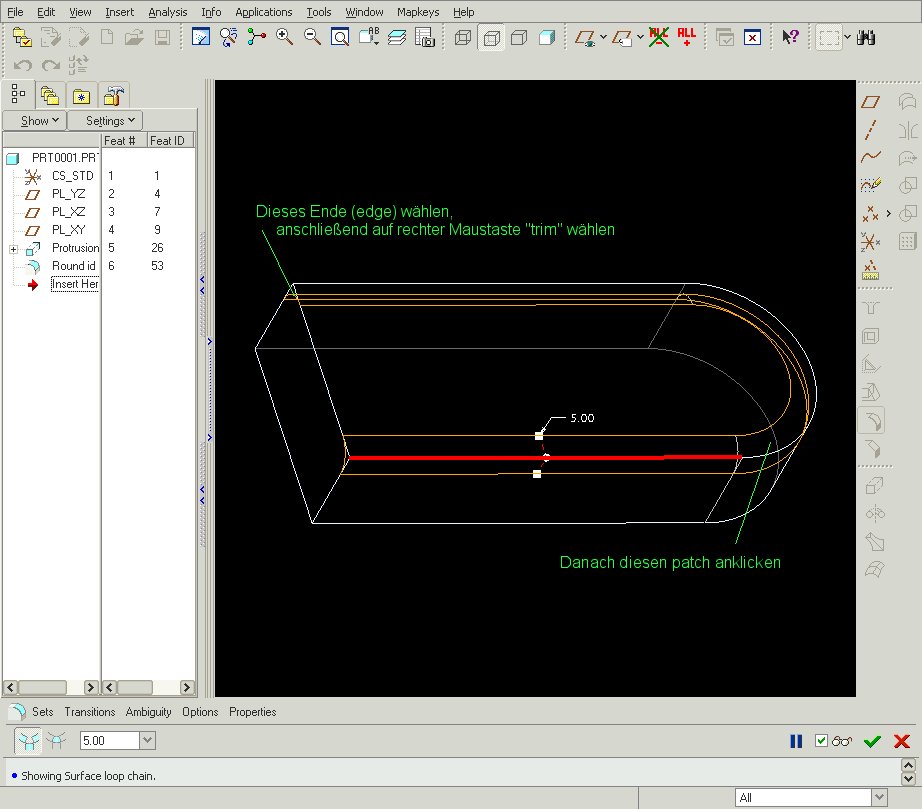The height and width of the screenshot is (809, 922).
Task: Cancel the round with red X
Action: click(x=901, y=741)
